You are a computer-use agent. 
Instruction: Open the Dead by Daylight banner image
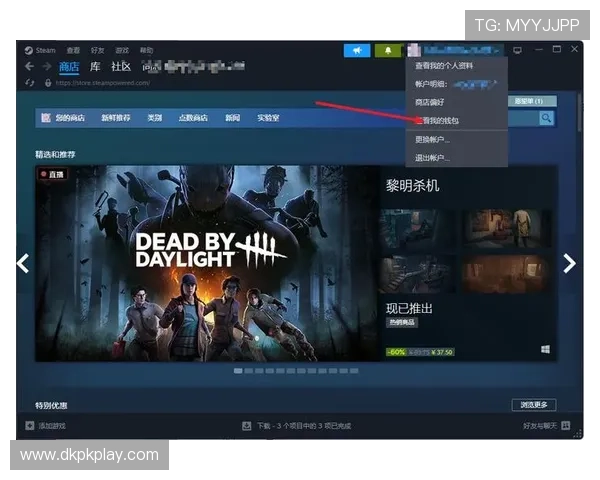[x=208, y=263]
